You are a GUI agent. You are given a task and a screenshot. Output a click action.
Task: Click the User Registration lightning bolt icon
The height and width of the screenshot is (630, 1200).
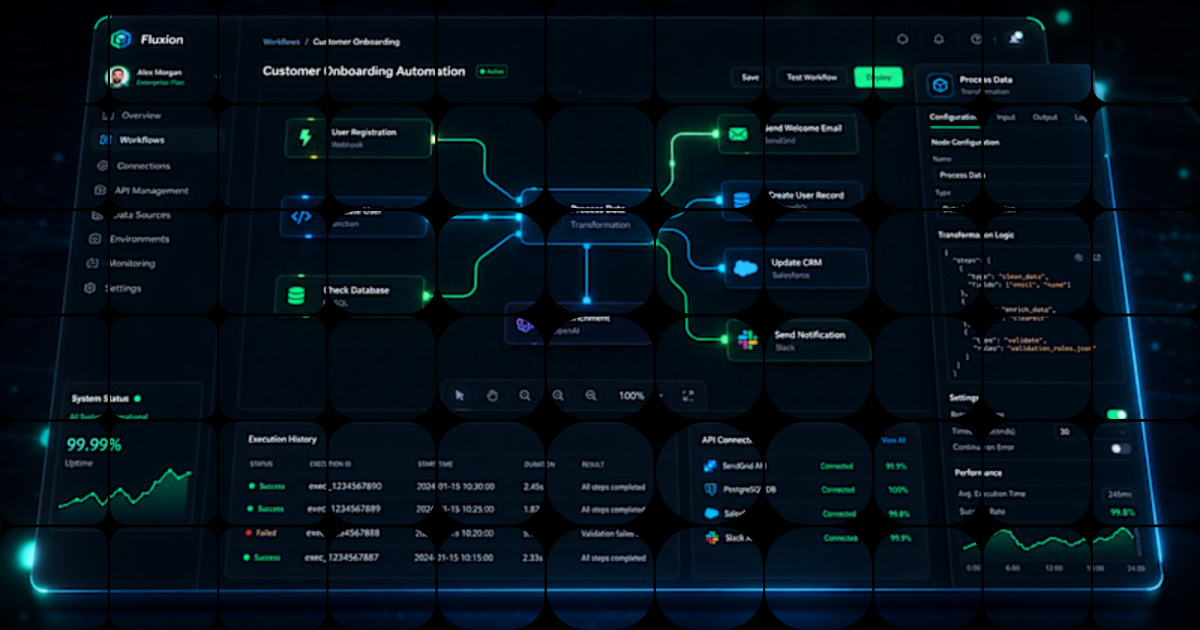(x=305, y=137)
